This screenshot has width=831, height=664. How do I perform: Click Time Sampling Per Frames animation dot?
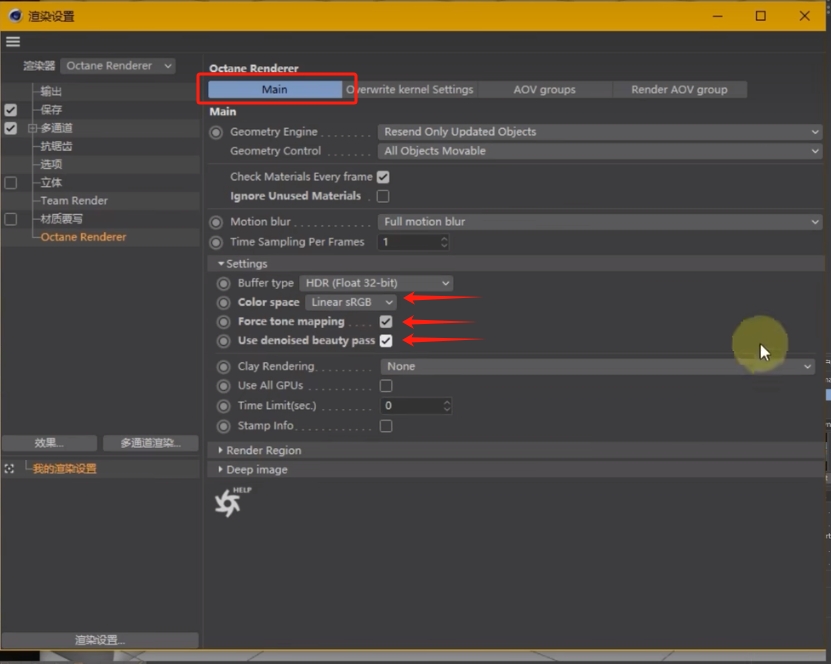click(216, 242)
